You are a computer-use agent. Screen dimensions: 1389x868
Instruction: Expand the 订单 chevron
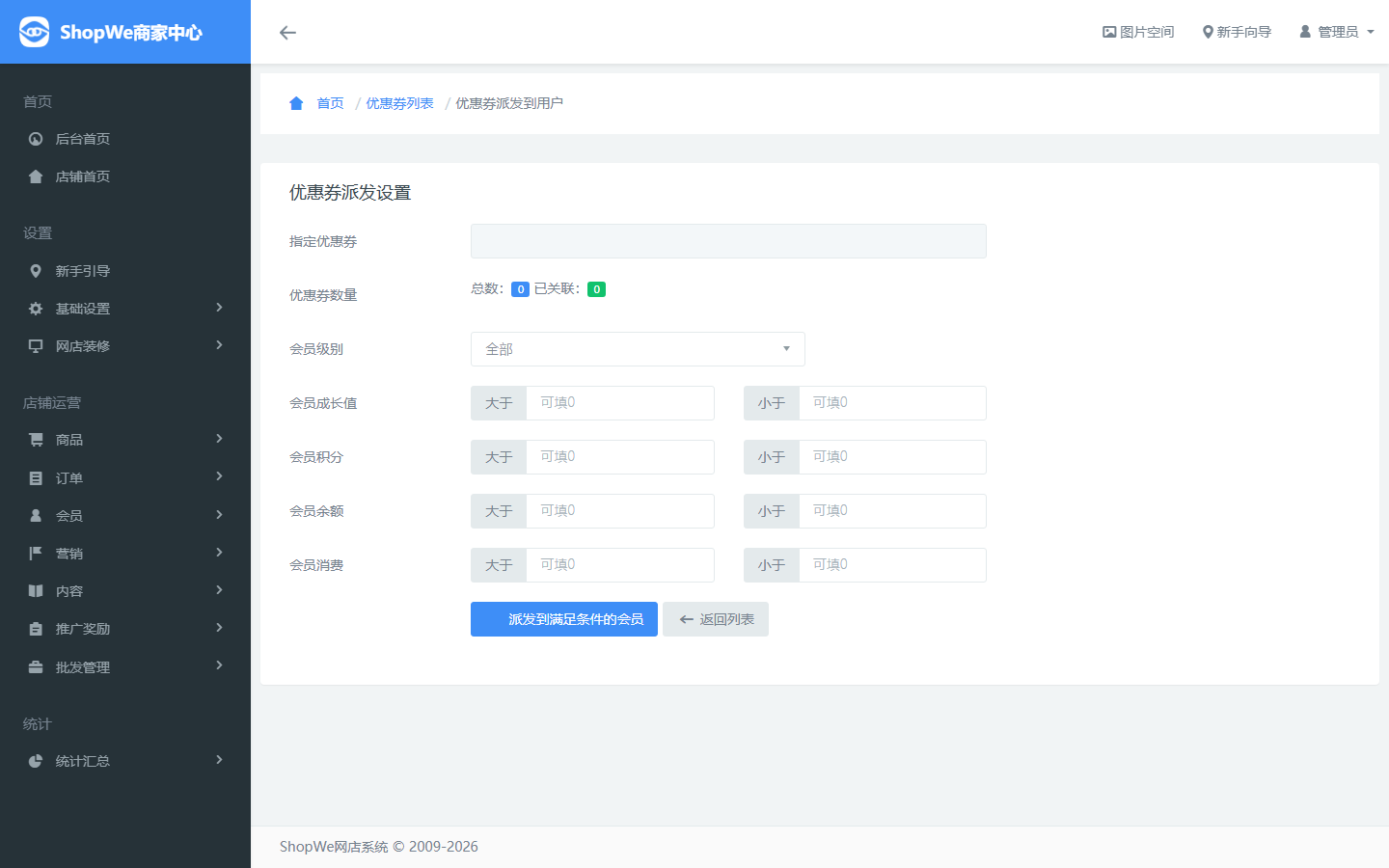pos(219,476)
